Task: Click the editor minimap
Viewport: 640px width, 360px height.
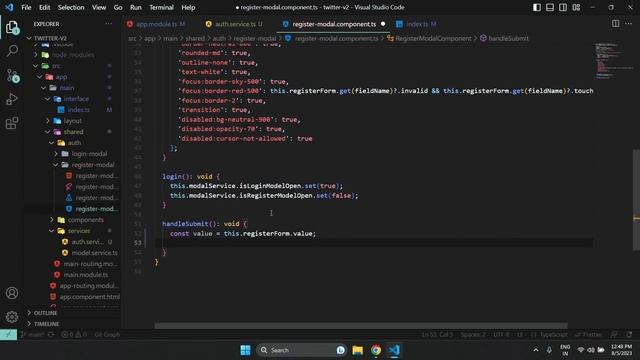Action: click(613, 60)
